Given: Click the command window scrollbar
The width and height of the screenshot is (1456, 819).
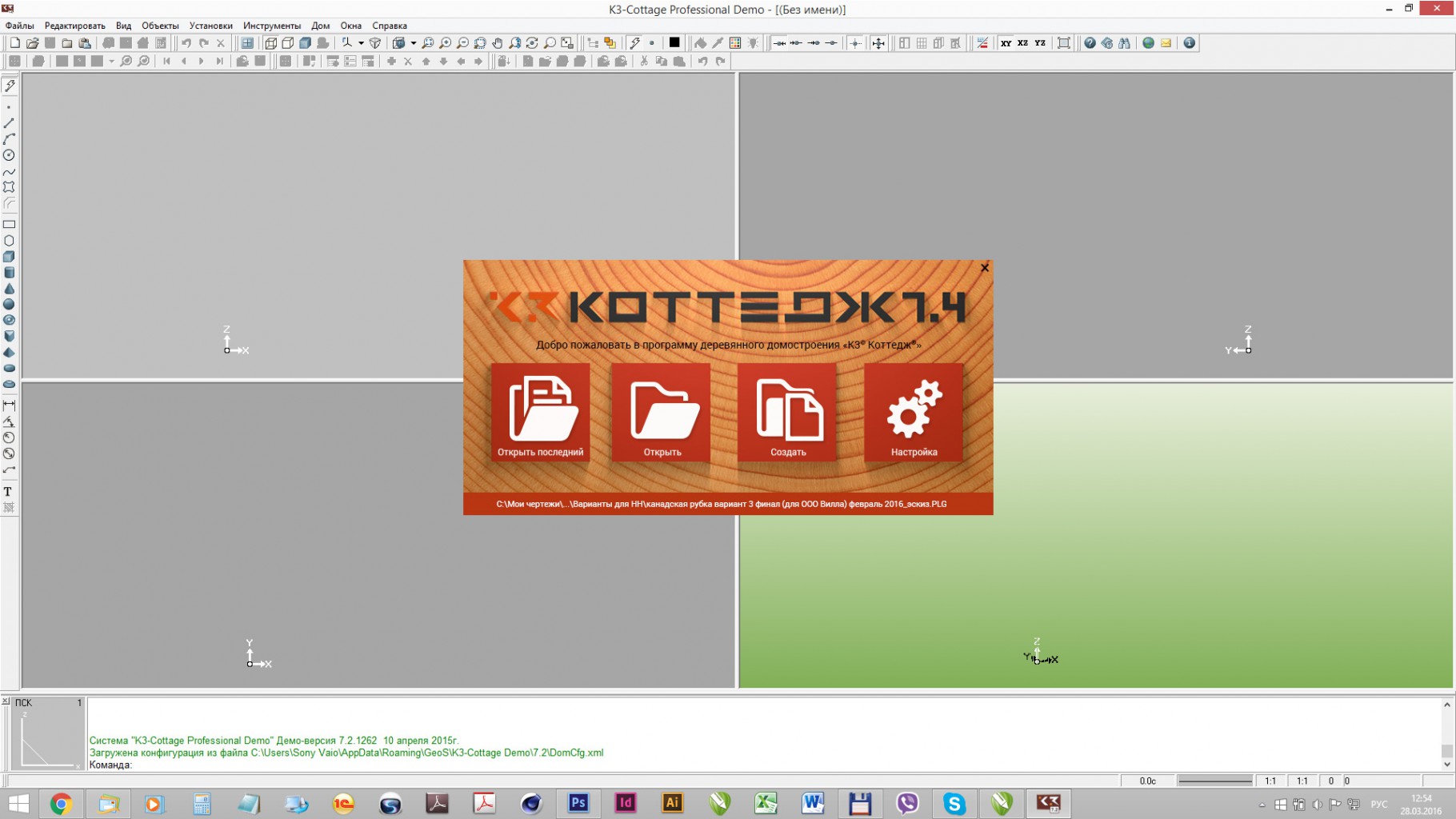Looking at the screenshot, I should point(1446,734).
